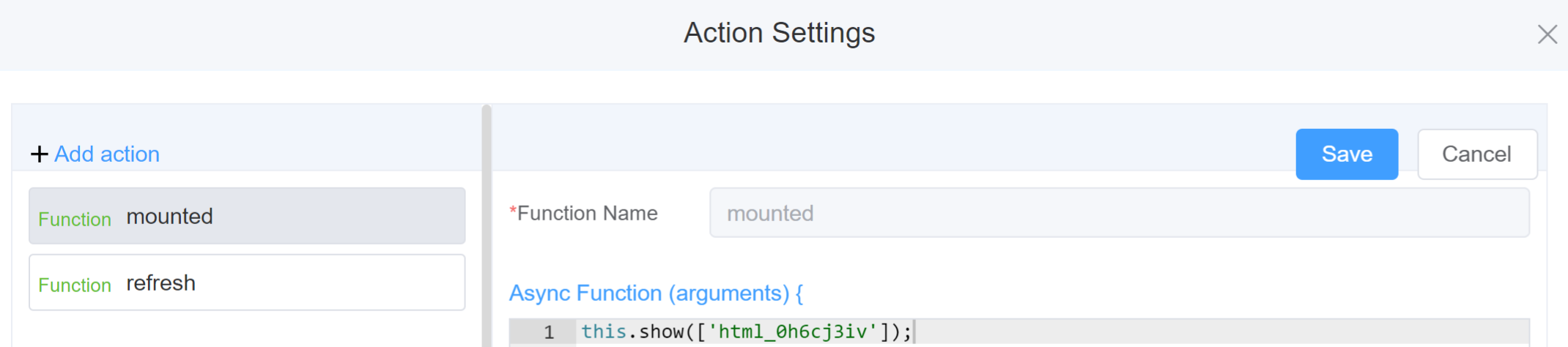Select the mounted function in the list

[246, 216]
